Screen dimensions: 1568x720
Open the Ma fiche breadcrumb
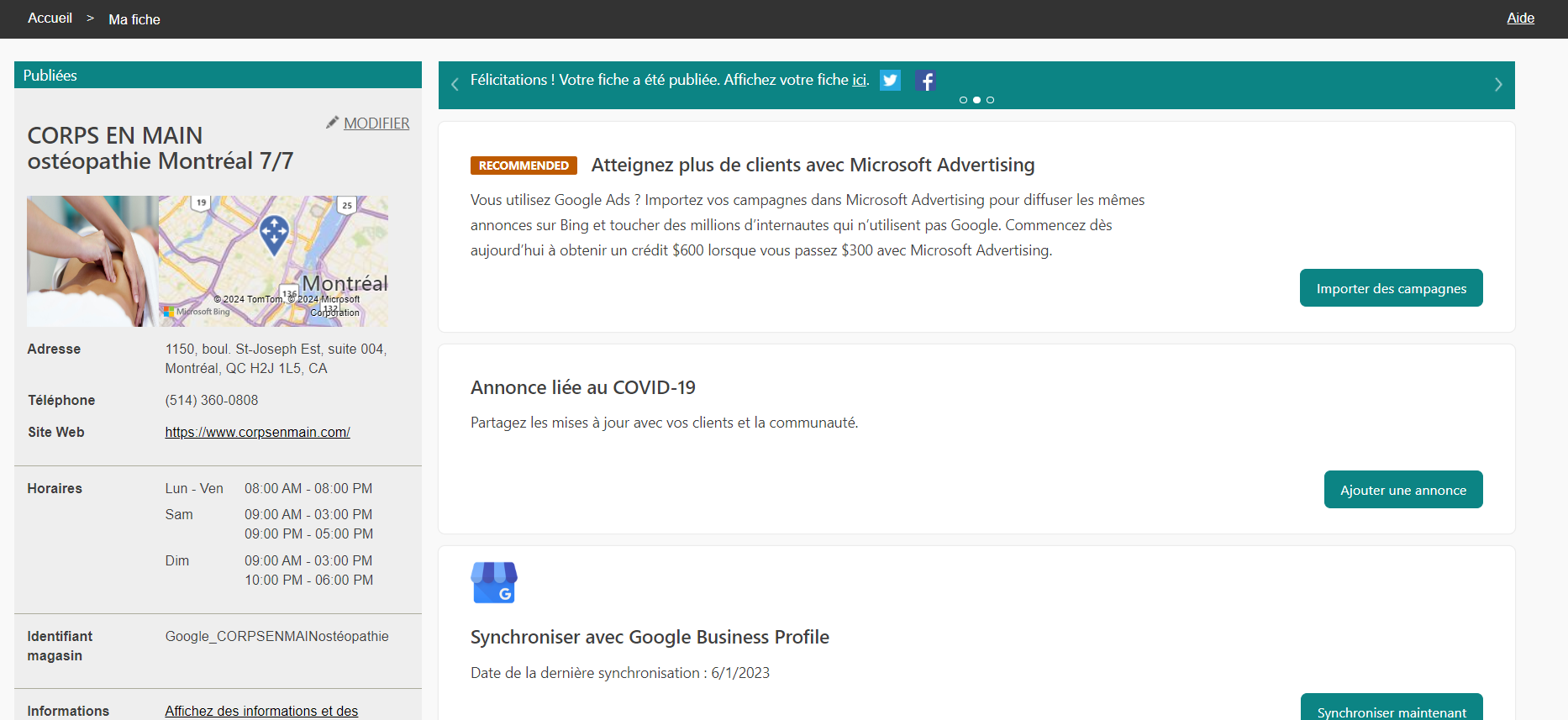[x=134, y=19]
